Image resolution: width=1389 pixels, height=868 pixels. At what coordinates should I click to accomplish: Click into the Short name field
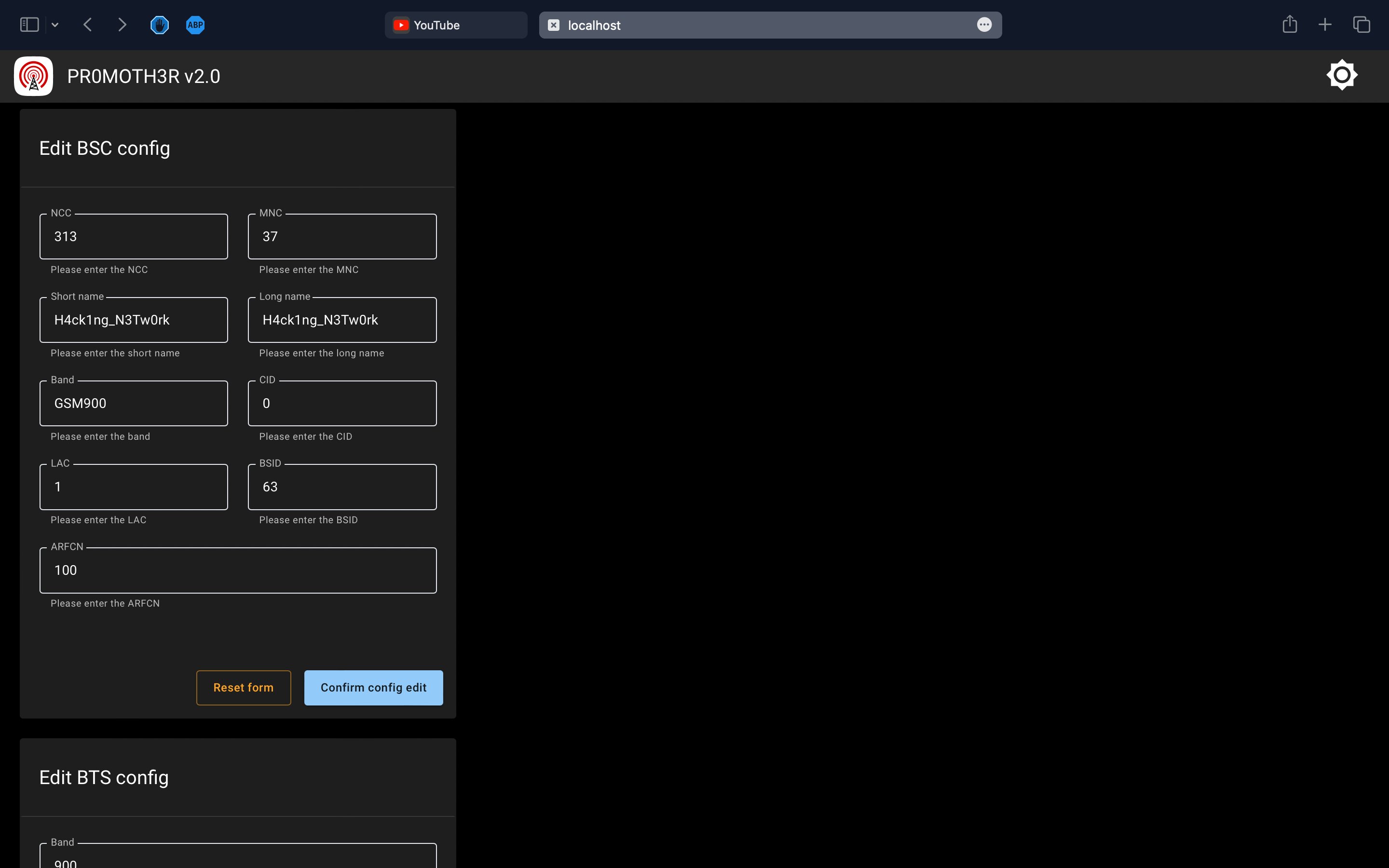(134, 320)
